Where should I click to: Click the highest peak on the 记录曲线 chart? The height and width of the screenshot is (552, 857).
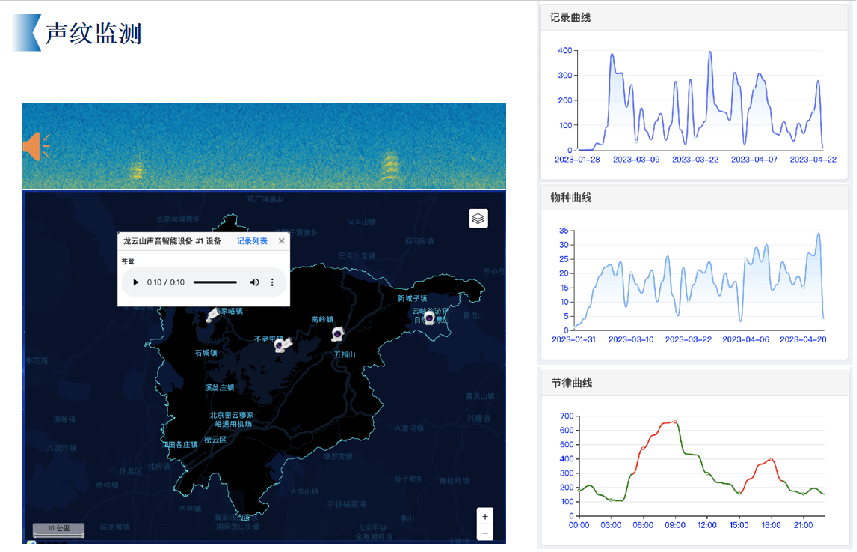point(711,52)
